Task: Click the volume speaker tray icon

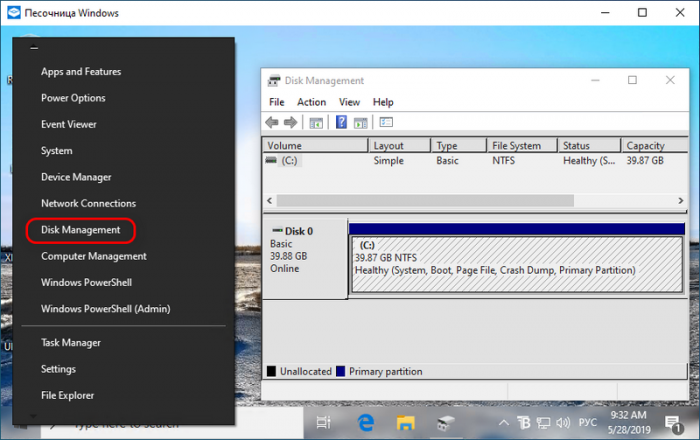Action: coord(563,422)
